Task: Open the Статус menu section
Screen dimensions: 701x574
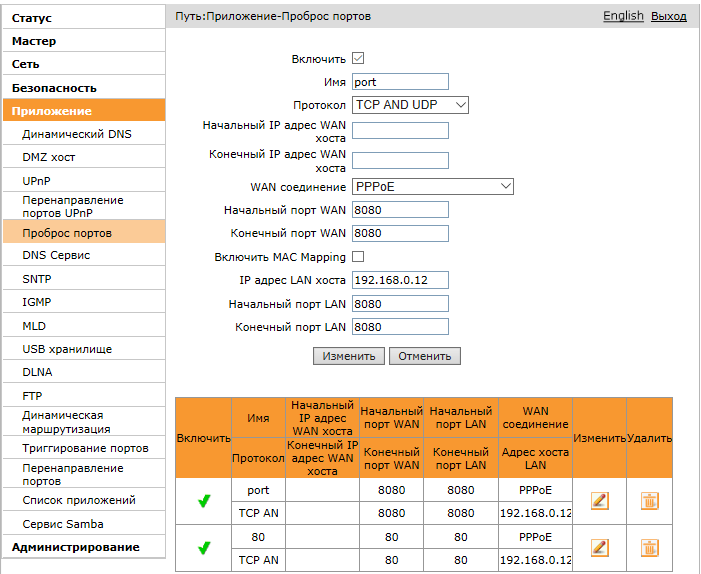Action: pyautogui.click(x=82, y=18)
